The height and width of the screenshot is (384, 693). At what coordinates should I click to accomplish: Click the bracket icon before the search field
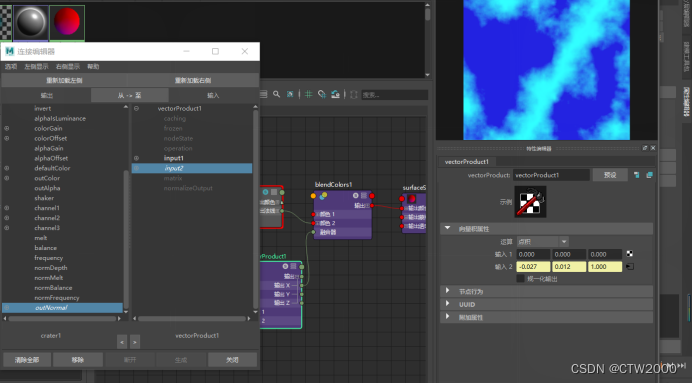tap(354, 95)
